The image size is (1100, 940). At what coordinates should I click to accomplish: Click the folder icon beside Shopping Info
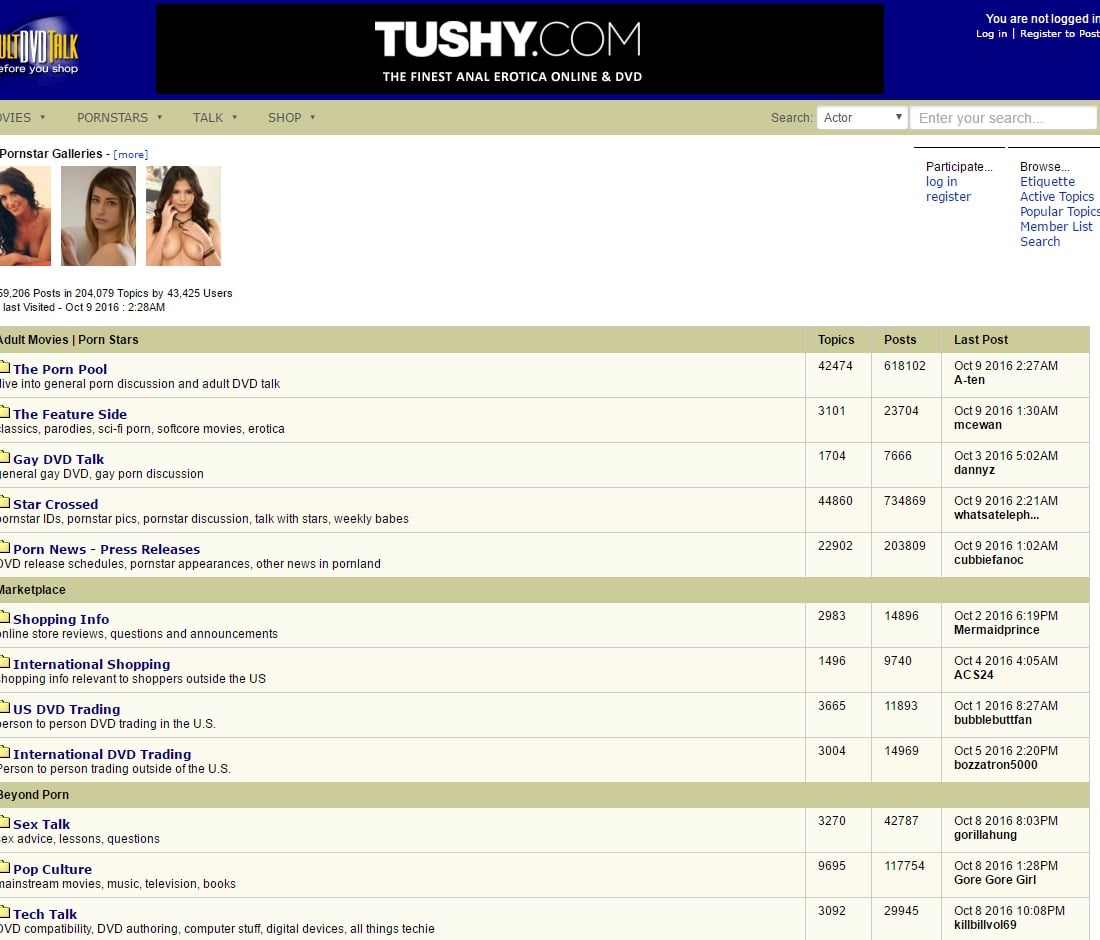click(x=4, y=617)
